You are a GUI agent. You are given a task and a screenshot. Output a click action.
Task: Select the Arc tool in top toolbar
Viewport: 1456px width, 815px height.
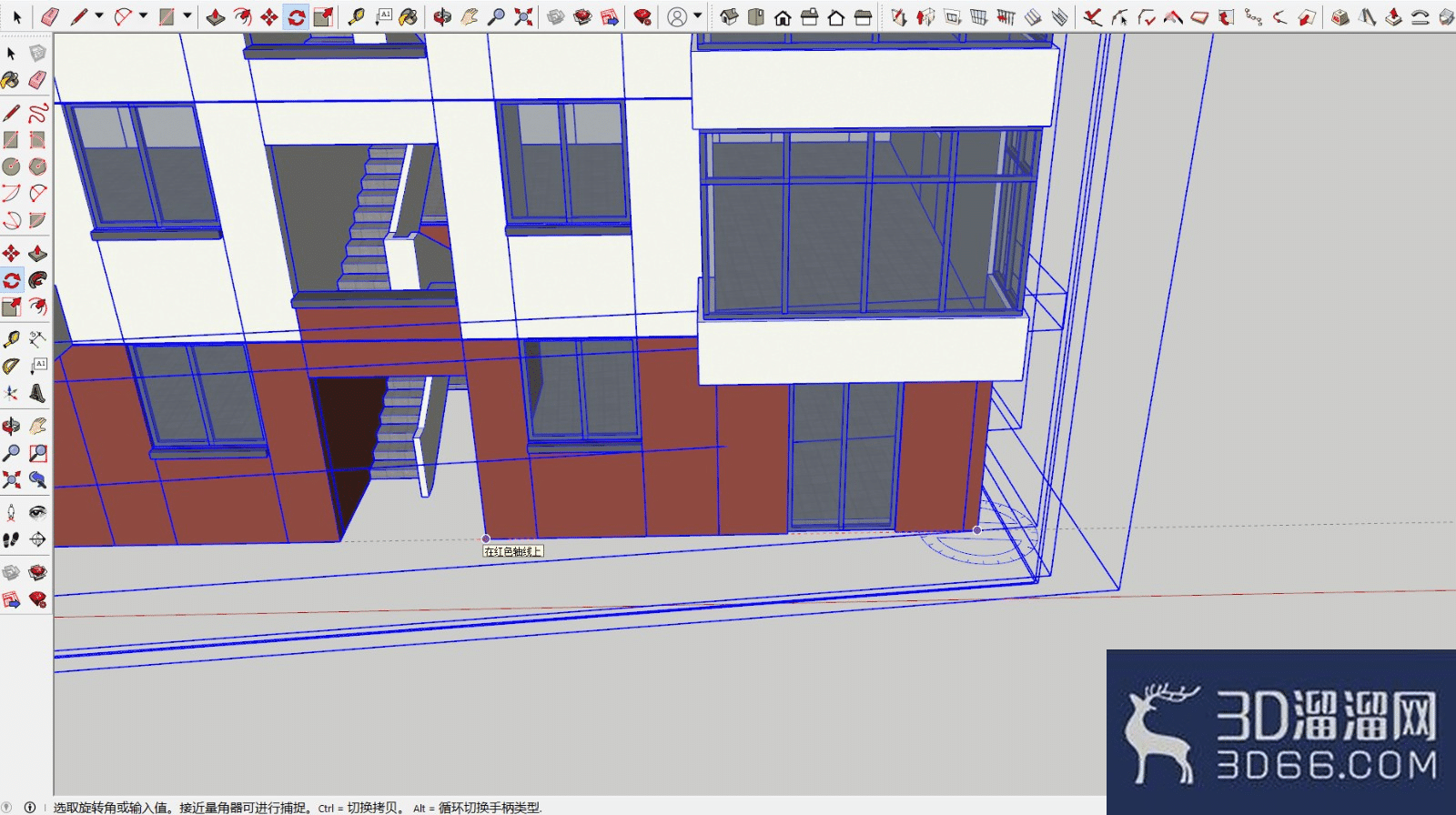(x=123, y=16)
